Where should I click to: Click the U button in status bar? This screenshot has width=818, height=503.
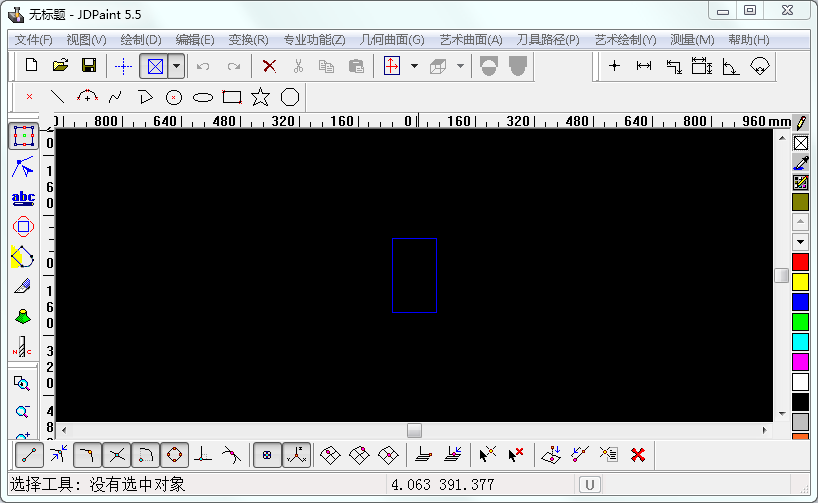590,485
